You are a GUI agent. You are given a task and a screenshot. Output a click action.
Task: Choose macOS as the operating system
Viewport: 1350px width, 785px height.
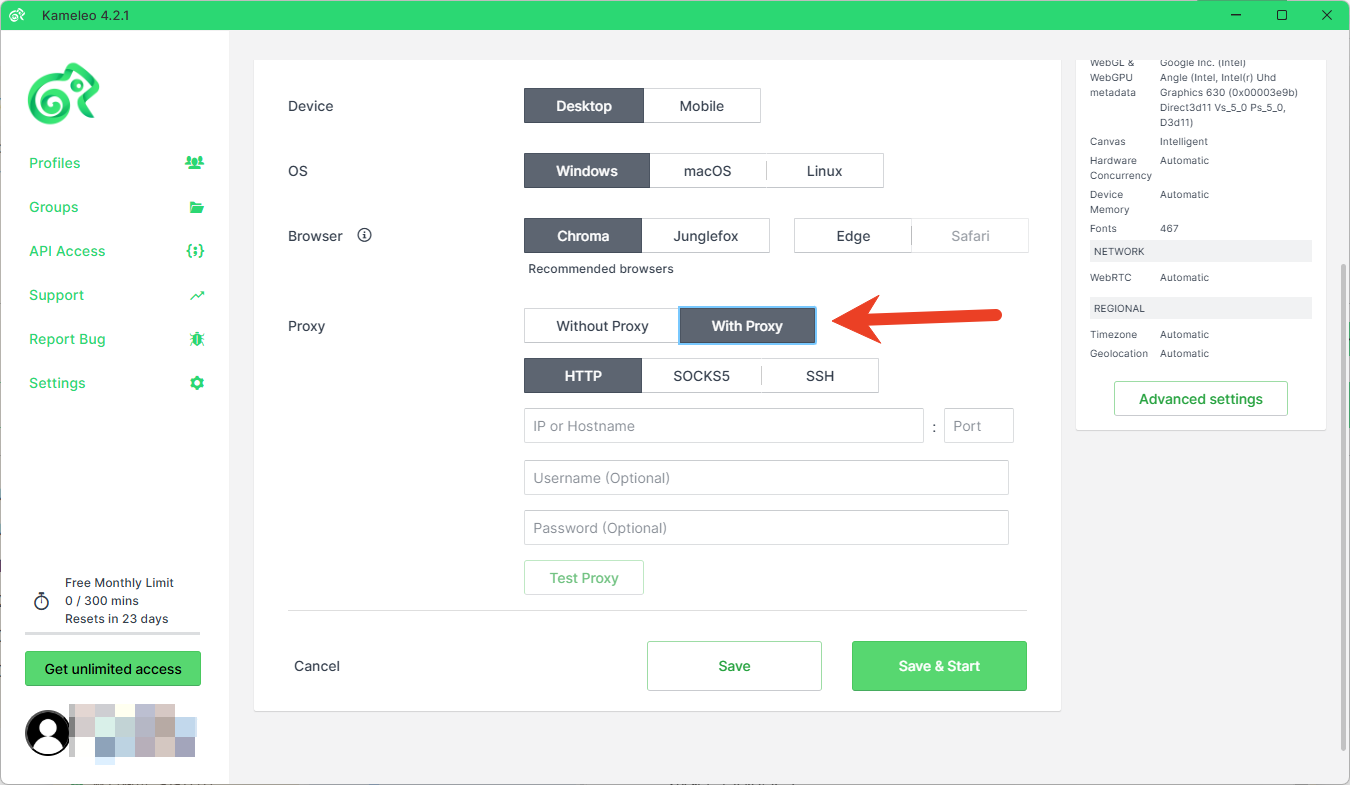pyautogui.click(x=707, y=171)
